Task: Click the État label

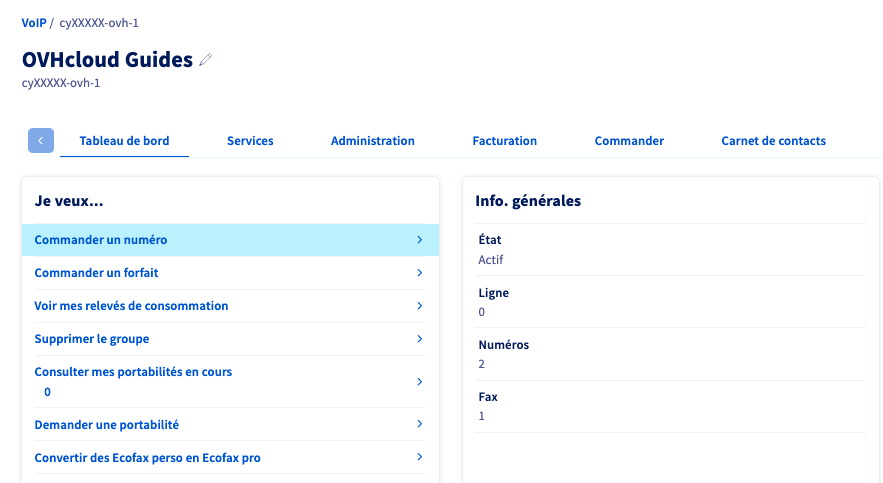Action: point(490,240)
